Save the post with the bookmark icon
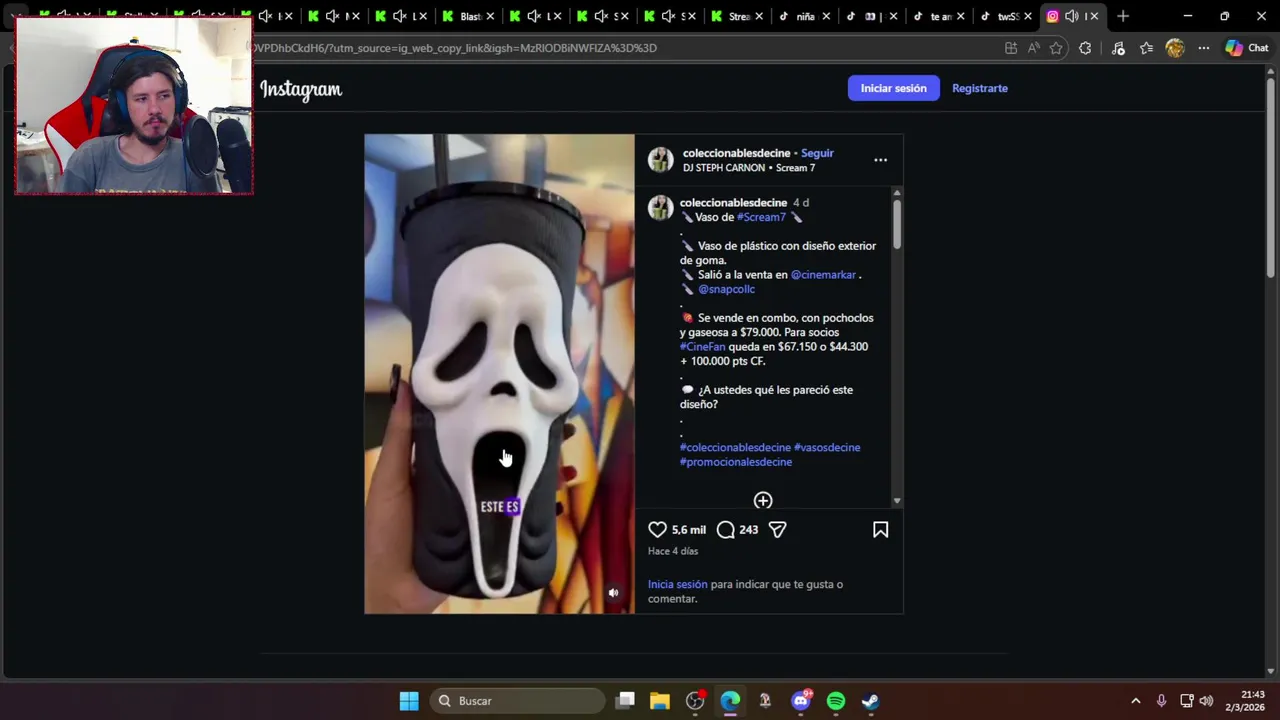1280x720 pixels. click(x=881, y=530)
